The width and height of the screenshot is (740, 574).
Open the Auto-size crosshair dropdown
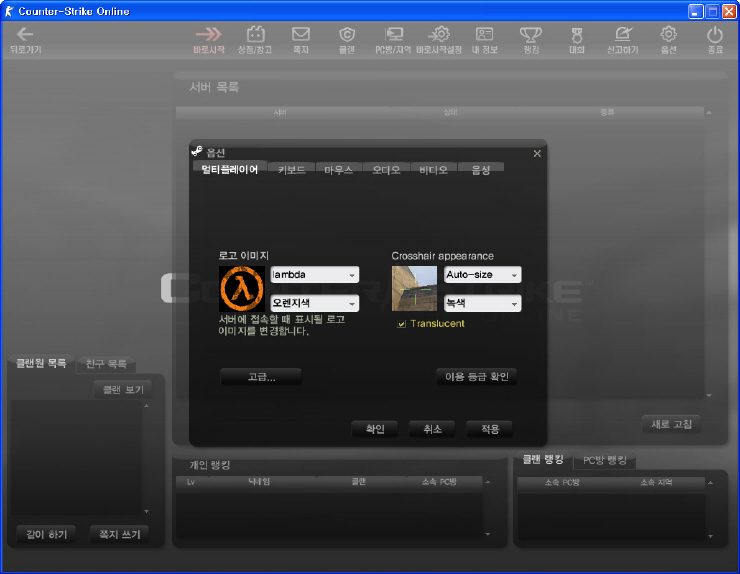[x=482, y=275]
